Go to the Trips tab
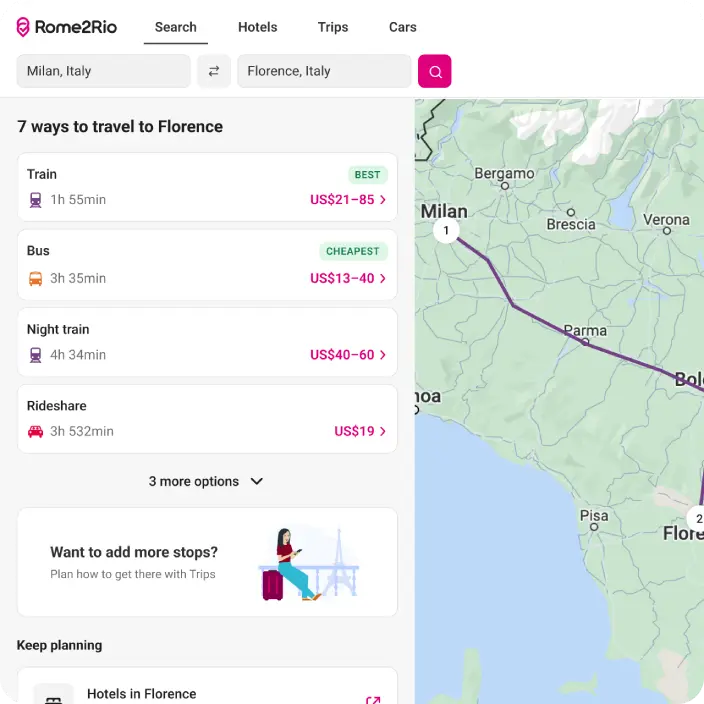 [x=333, y=27]
